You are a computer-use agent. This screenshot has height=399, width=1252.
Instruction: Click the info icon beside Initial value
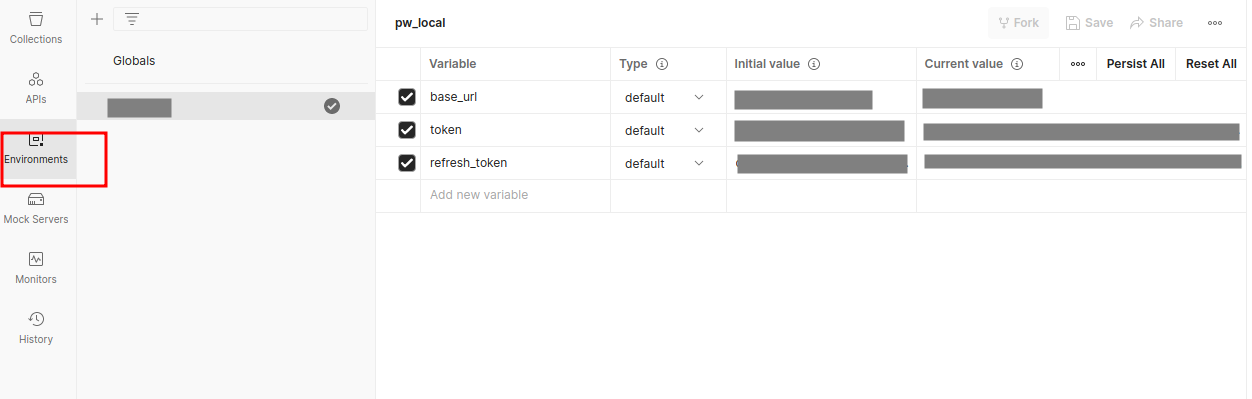[x=814, y=64]
